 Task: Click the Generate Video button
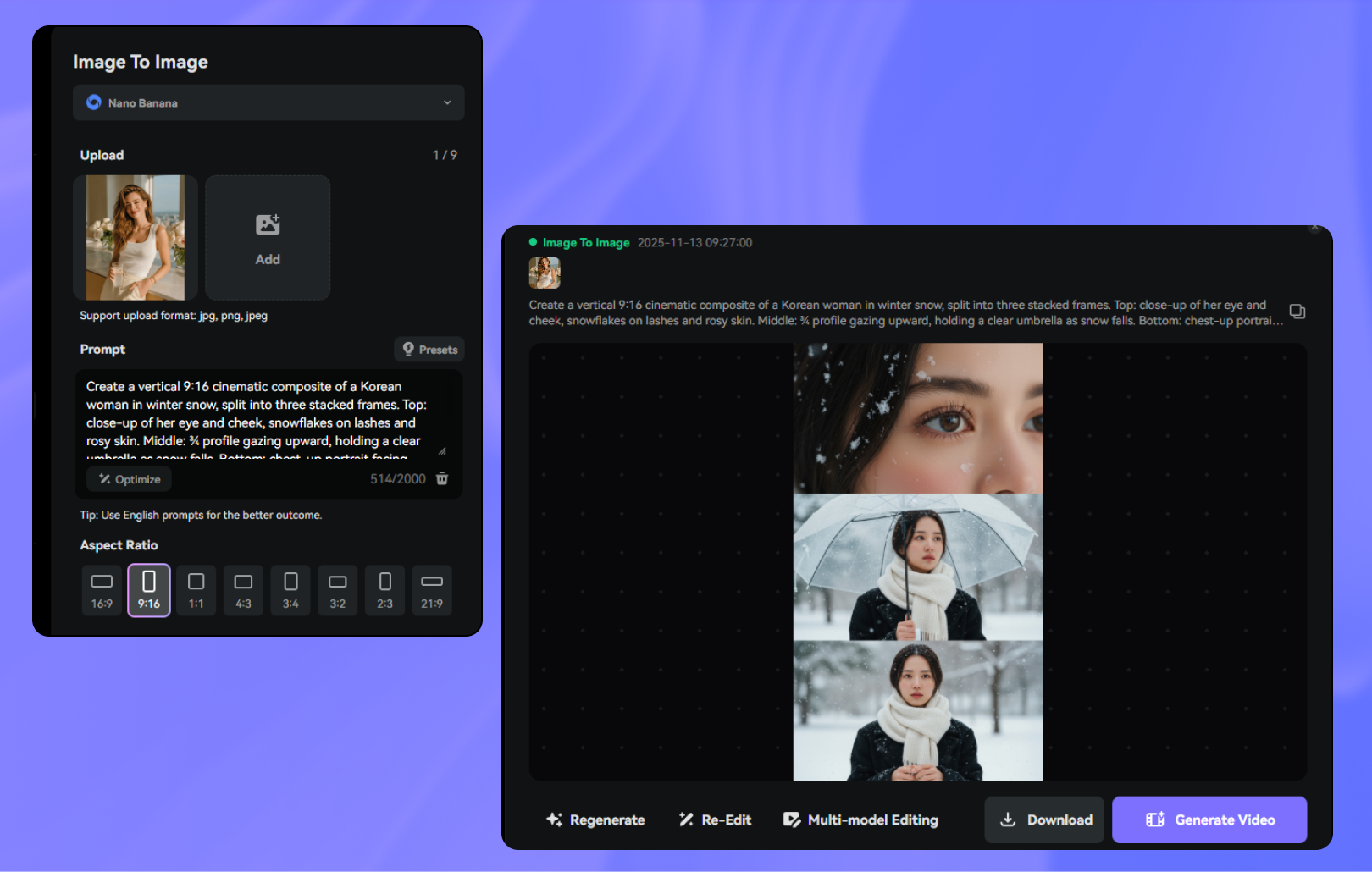click(x=1209, y=820)
